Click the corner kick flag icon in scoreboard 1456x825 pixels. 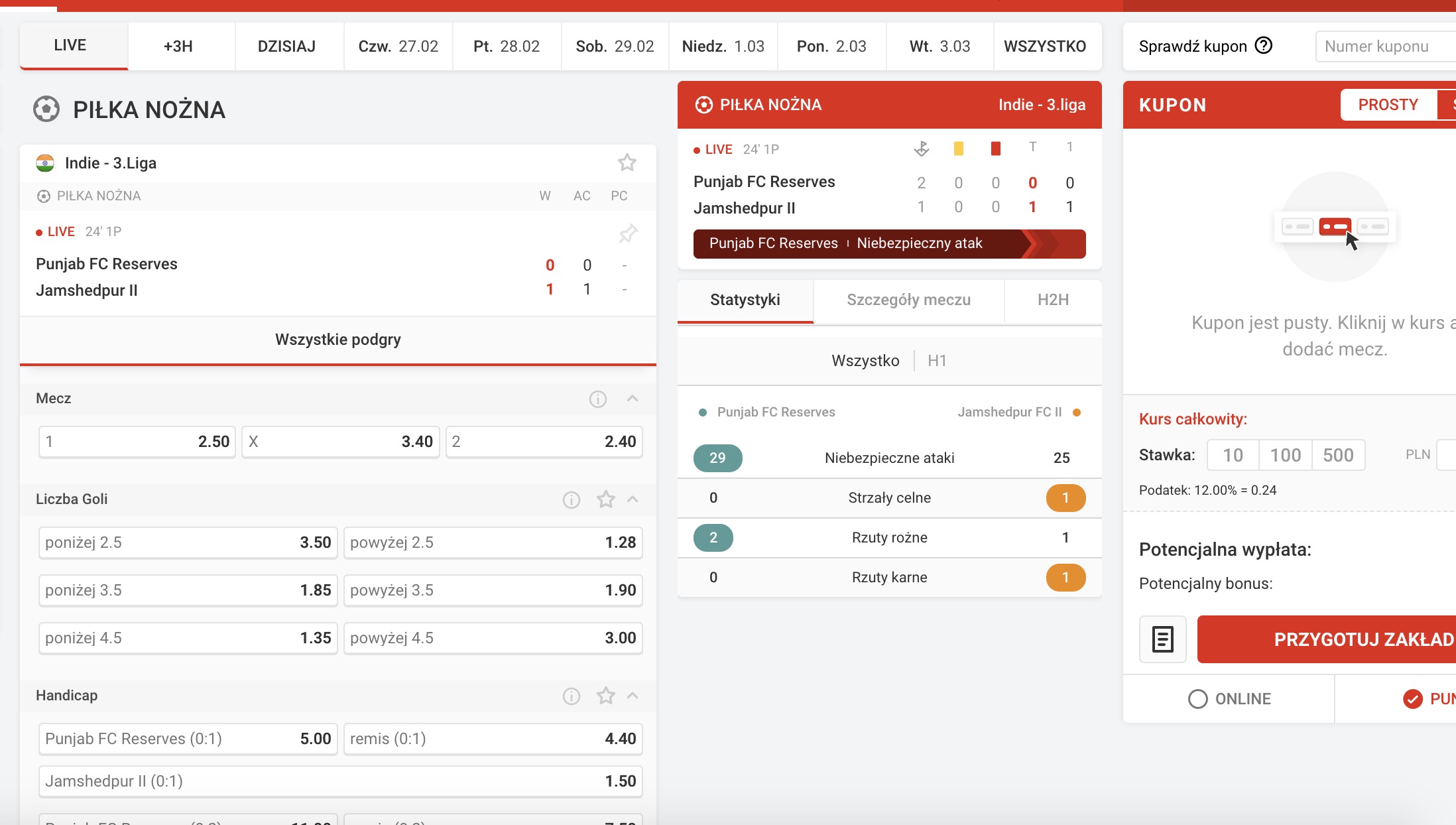(922, 149)
